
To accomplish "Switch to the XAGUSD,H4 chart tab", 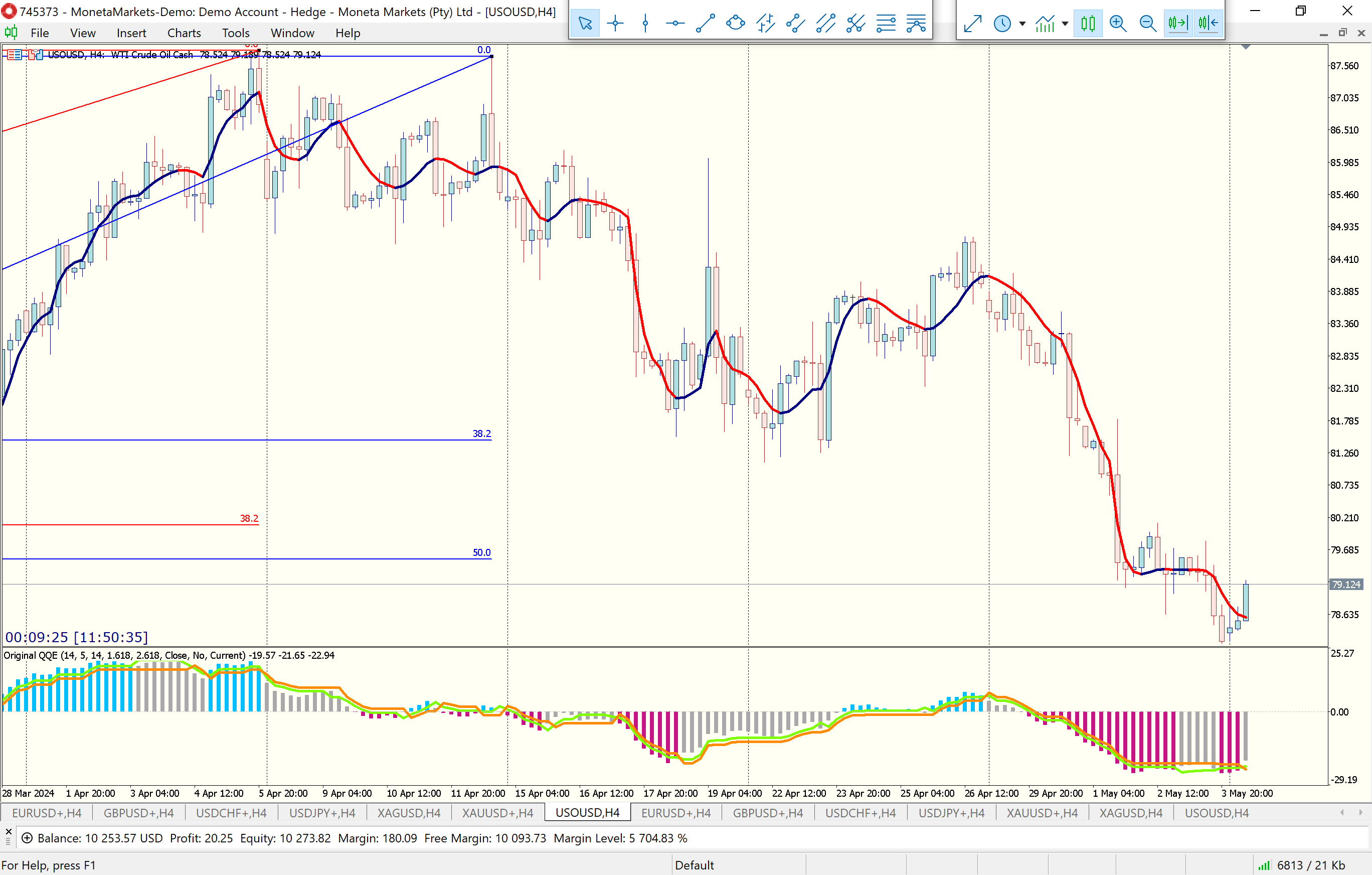I will (409, 813).
